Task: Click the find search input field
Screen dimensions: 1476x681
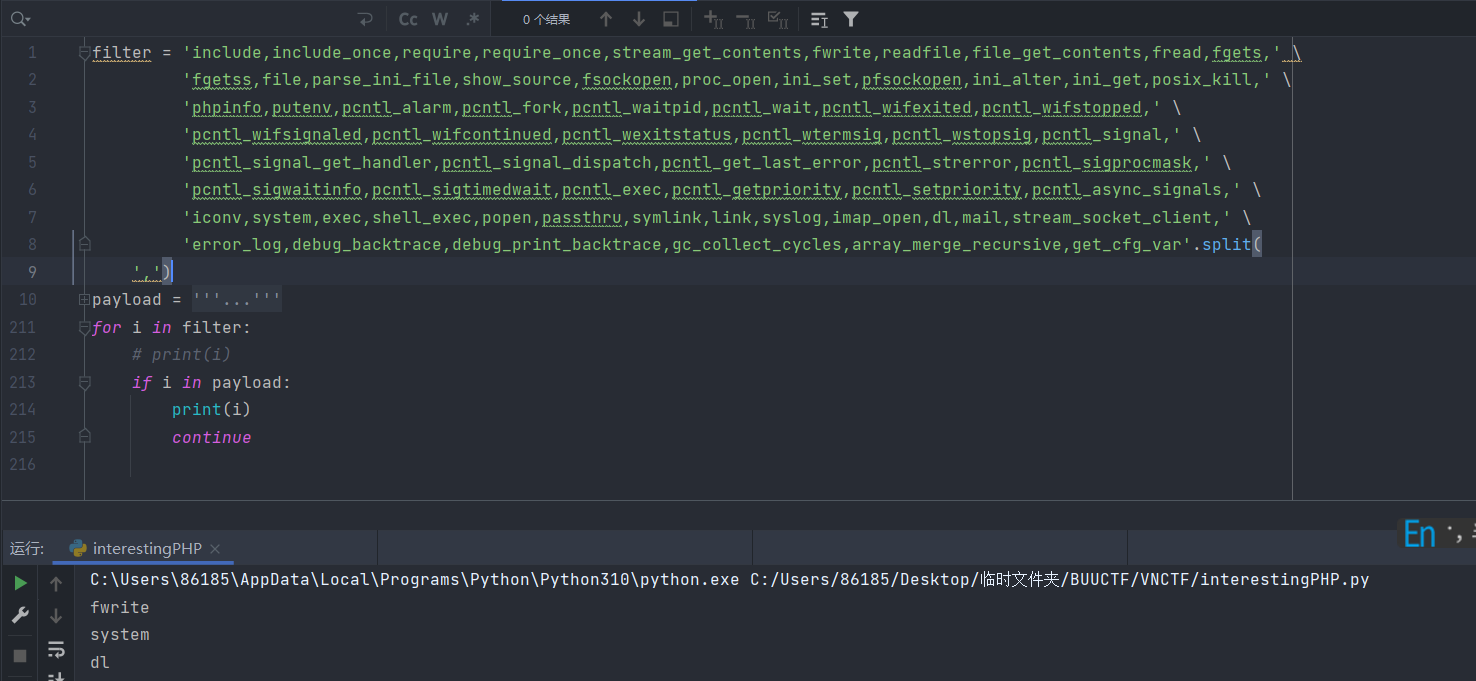Action: [x=190, y=19]
